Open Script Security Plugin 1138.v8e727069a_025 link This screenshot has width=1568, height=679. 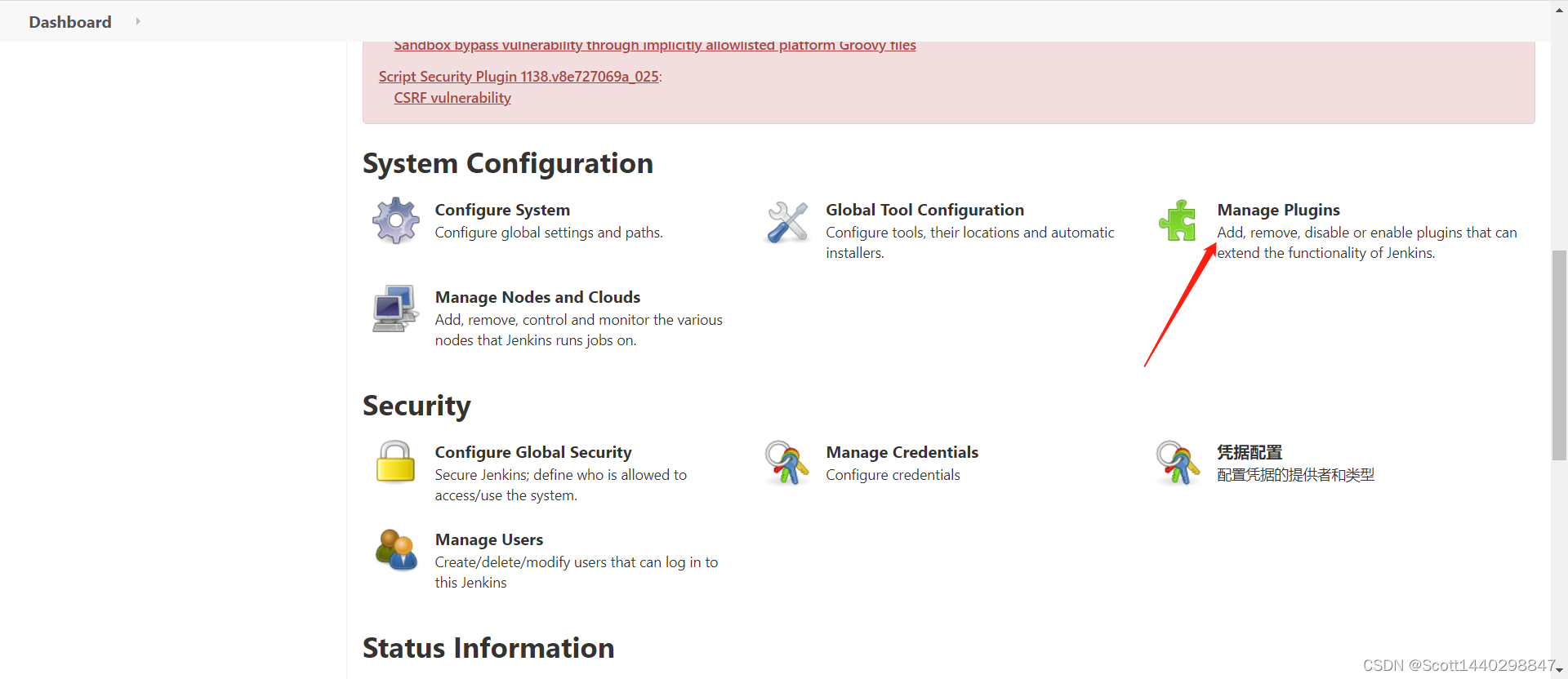(519, 76)
